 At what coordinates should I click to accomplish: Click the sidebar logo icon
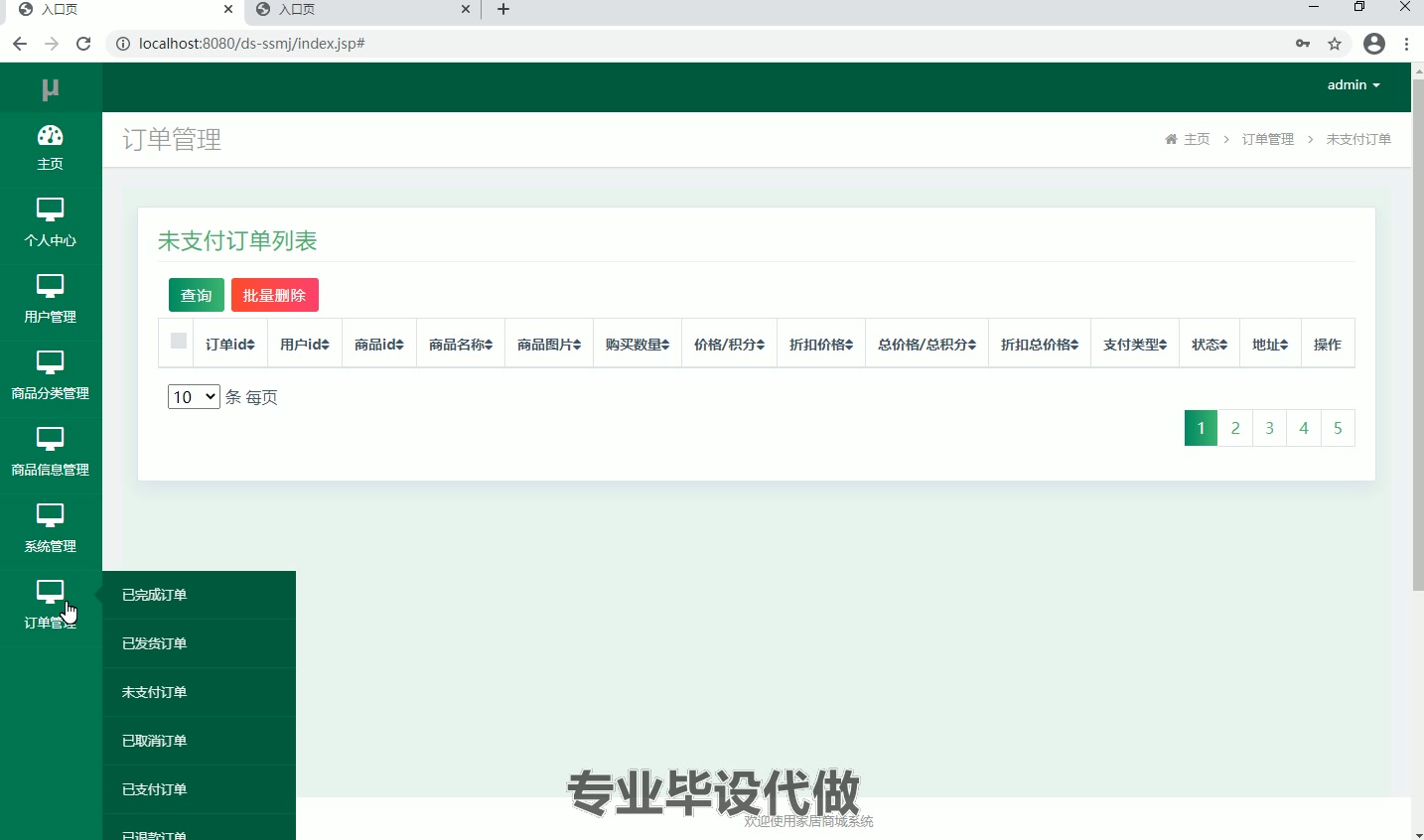coord(51,89)
